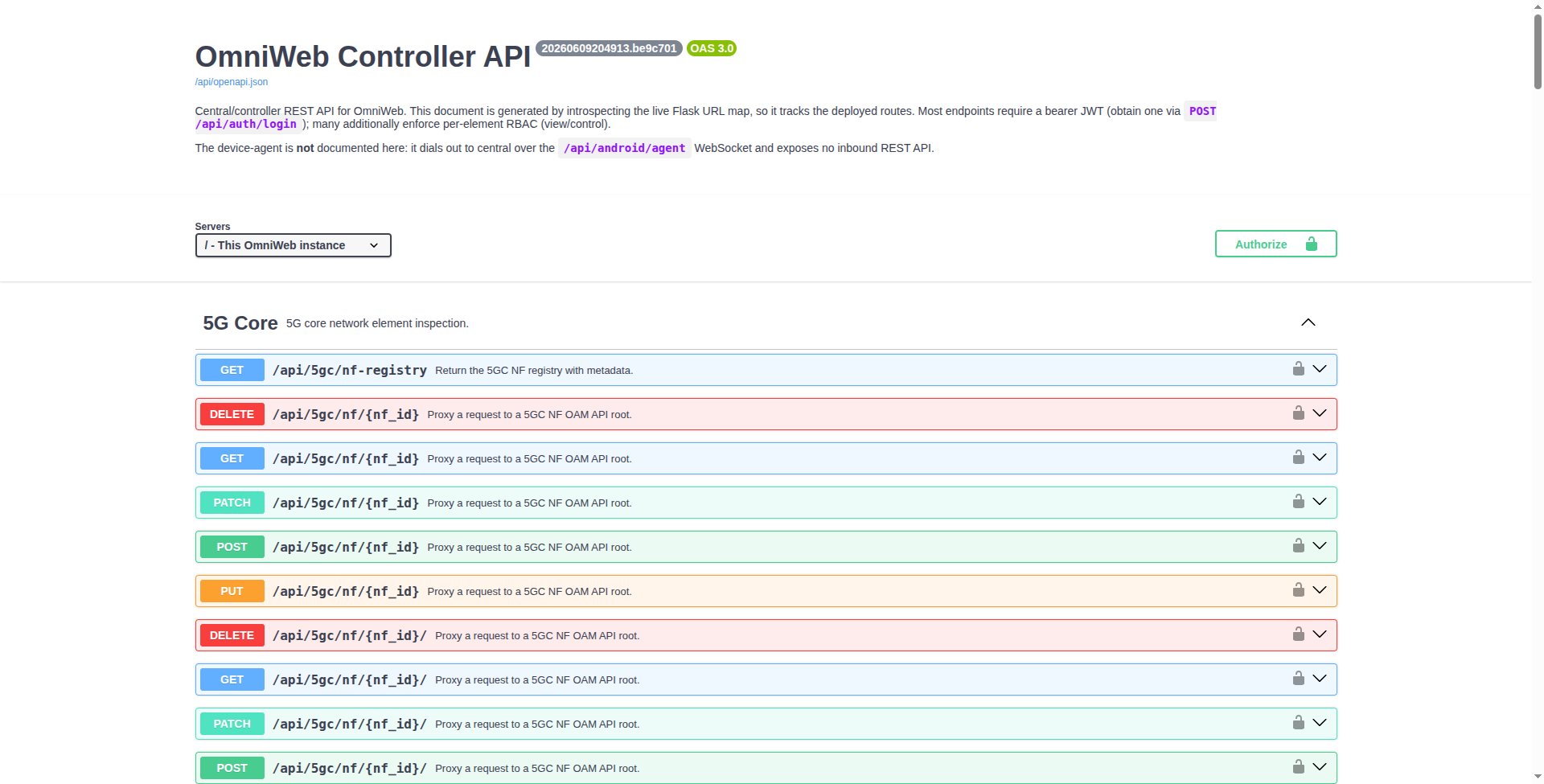Click the scrollbar down arrow
Viewport: 1544px width, 784px height.
pyautogui.click(x=1538, y=778)
